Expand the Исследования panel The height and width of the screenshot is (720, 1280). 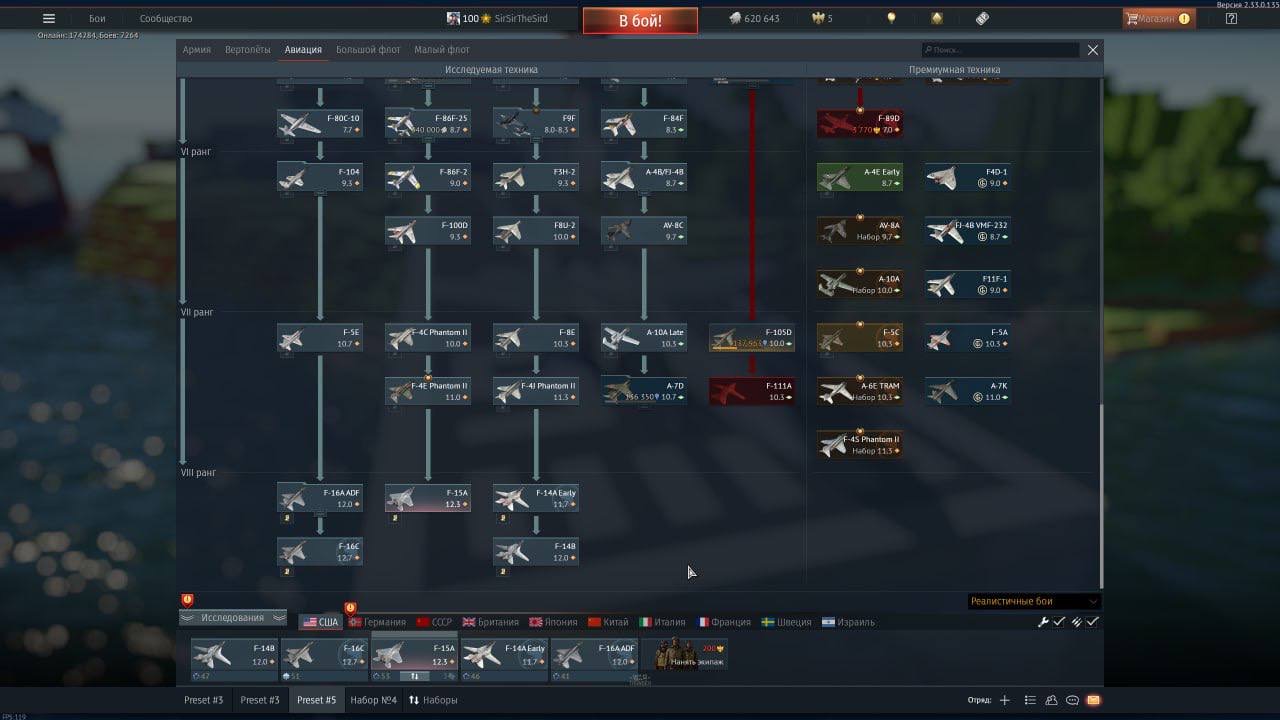[233, 618]
